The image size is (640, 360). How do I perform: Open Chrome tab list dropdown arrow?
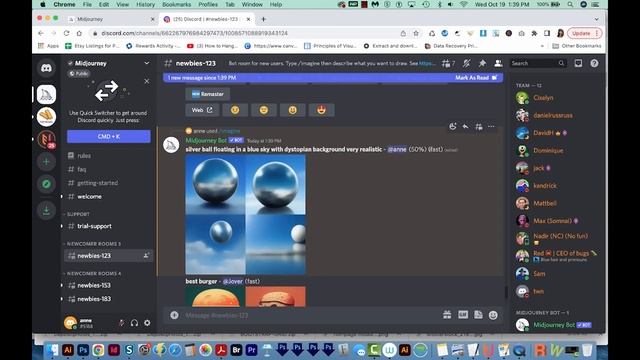(x=596, y=19)
